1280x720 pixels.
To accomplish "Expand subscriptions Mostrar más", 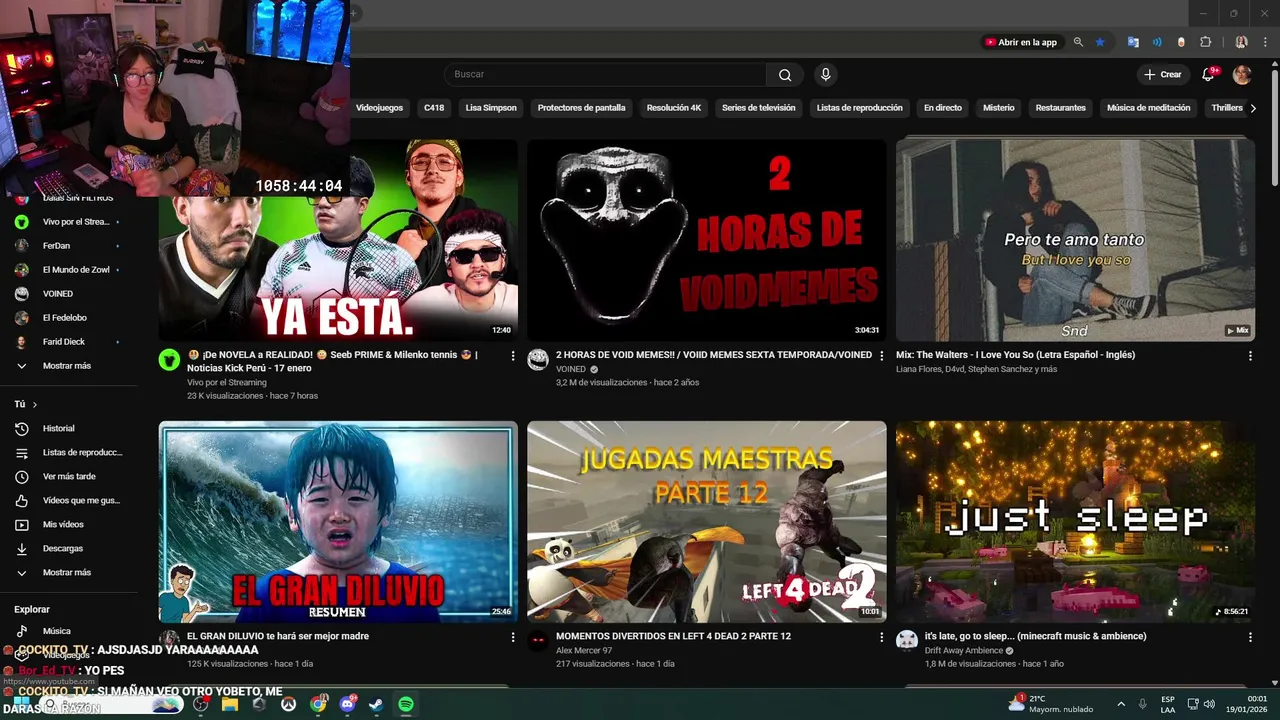I will click(68, 366).
